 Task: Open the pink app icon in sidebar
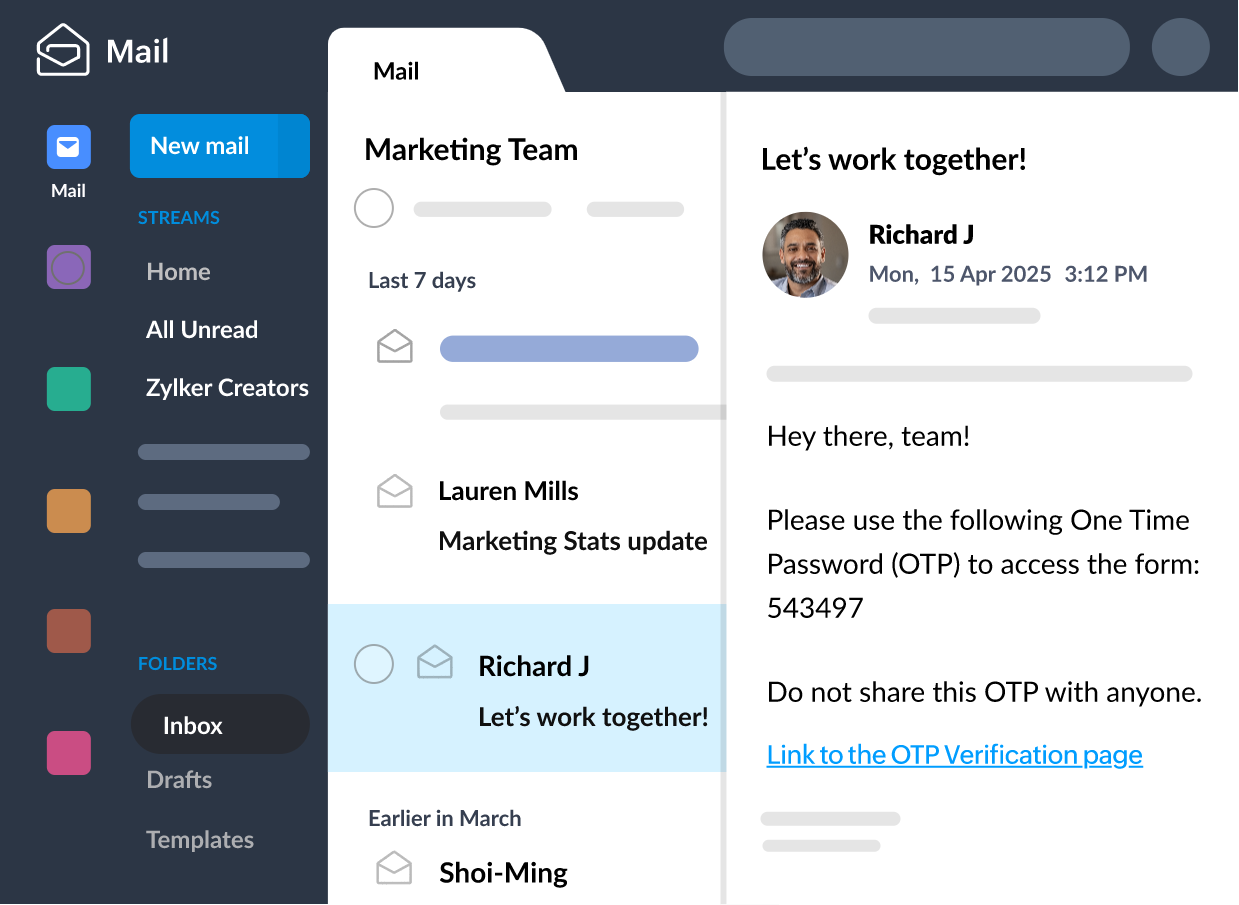point(68,753)
